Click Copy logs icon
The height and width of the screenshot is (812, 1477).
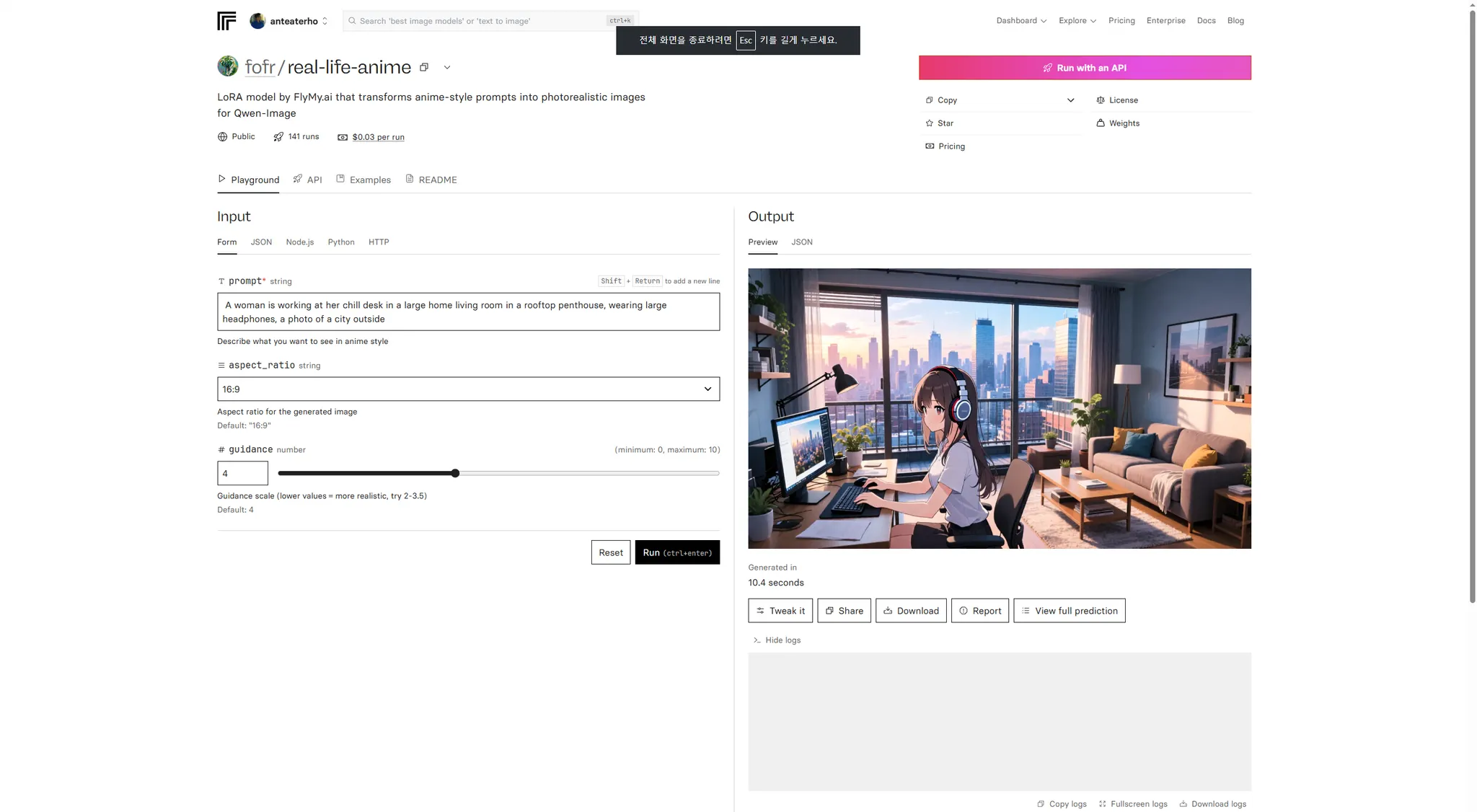click(1041, 804)
